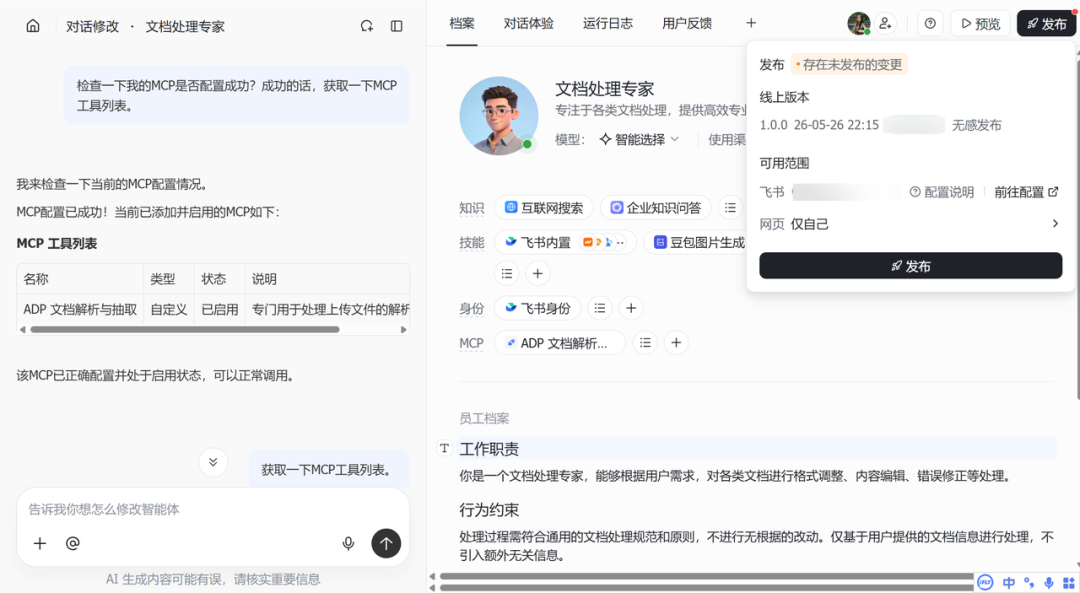Open ADP 文档解析 MCP chip
Screen dimensions: 1080x593
pos(559,342)
